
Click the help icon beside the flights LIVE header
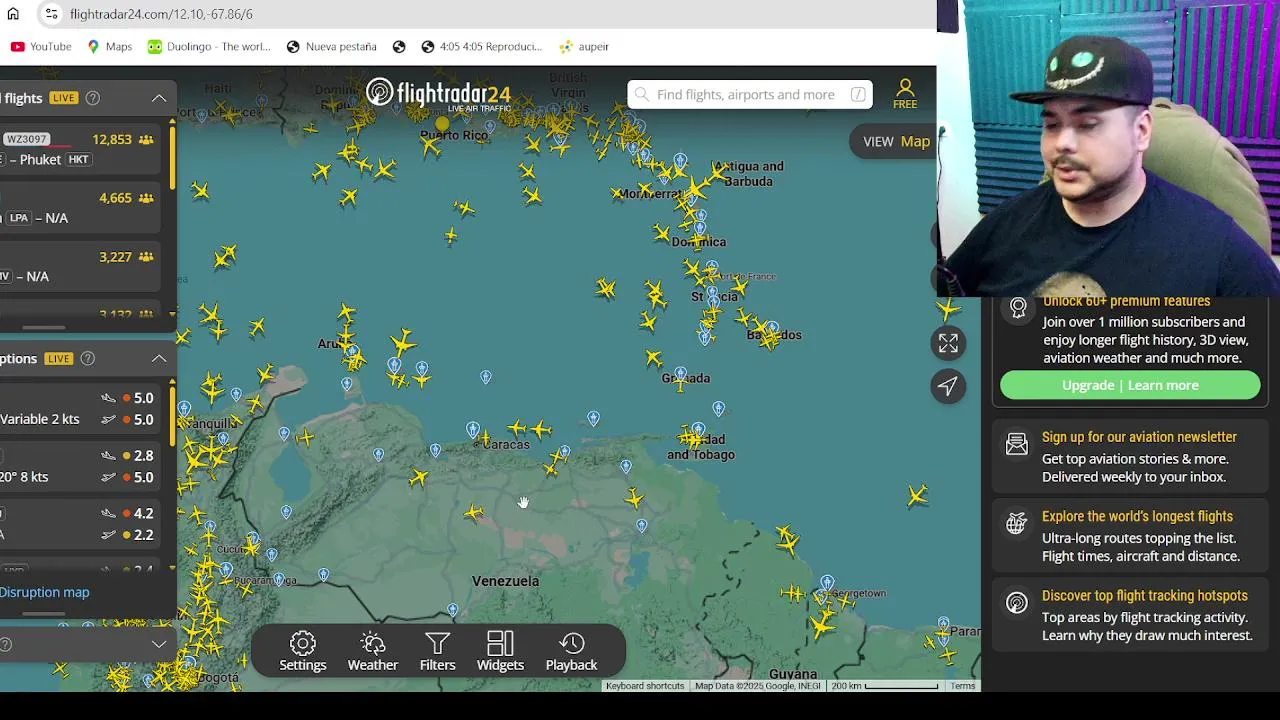[x=93, y=98]
